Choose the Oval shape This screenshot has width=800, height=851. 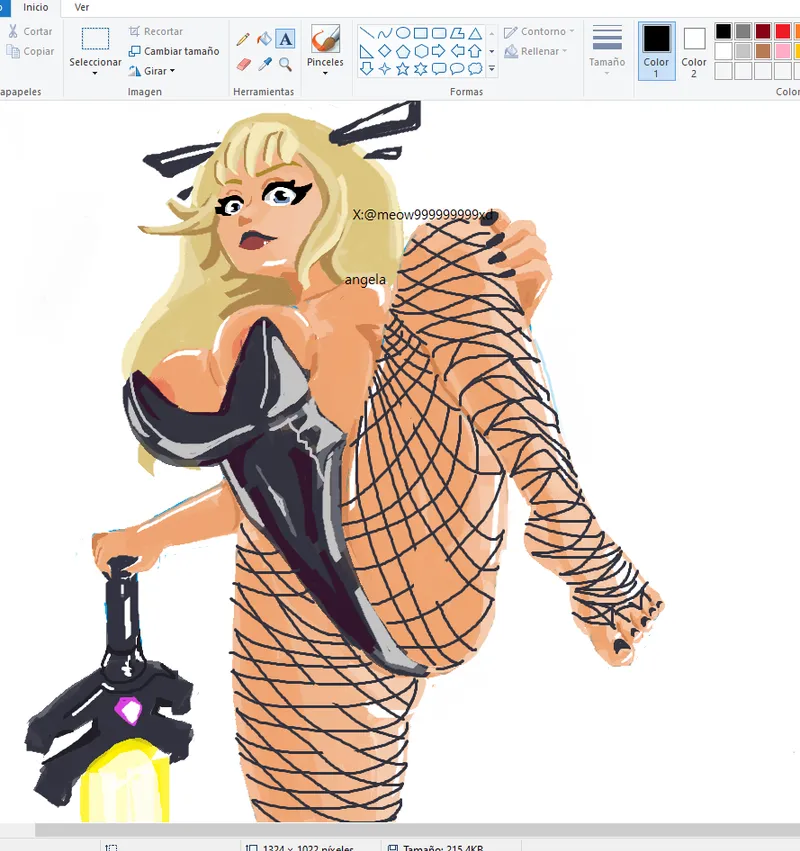[x=403, y=34]
